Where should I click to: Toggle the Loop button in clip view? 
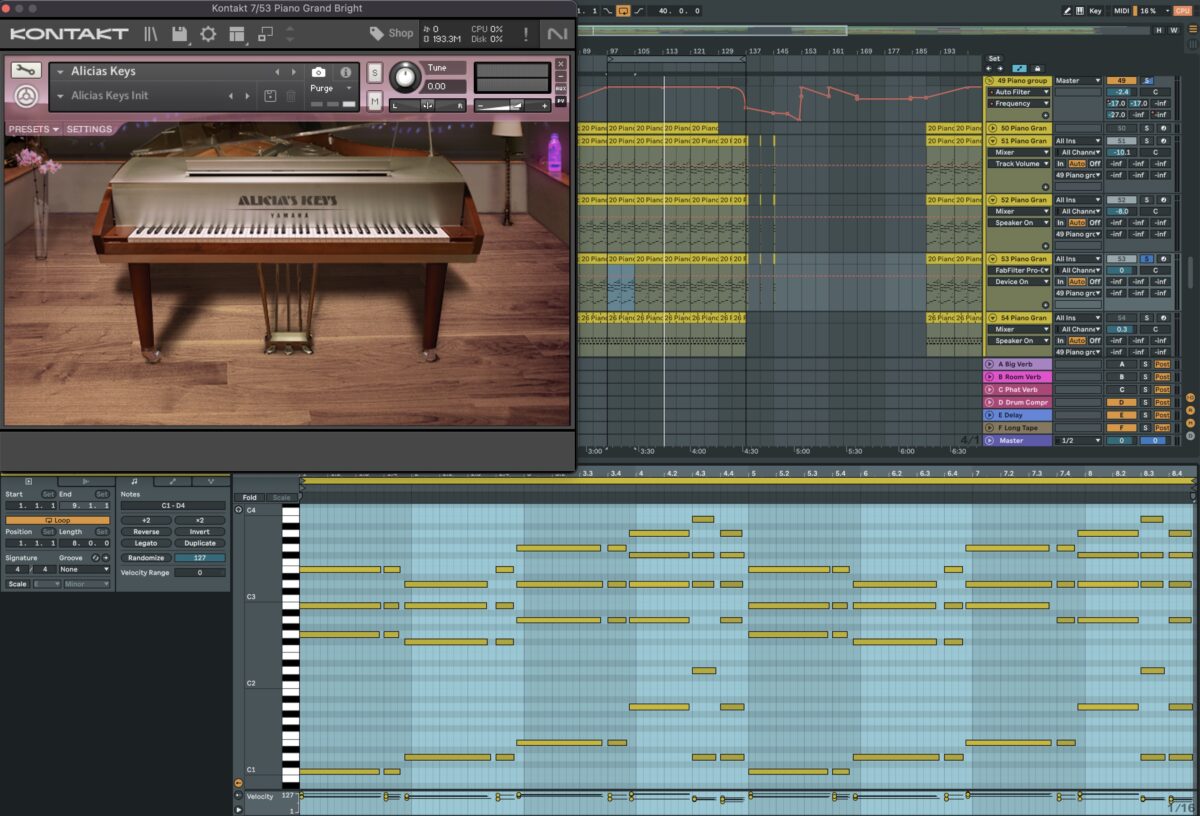(x=58, y=520)
